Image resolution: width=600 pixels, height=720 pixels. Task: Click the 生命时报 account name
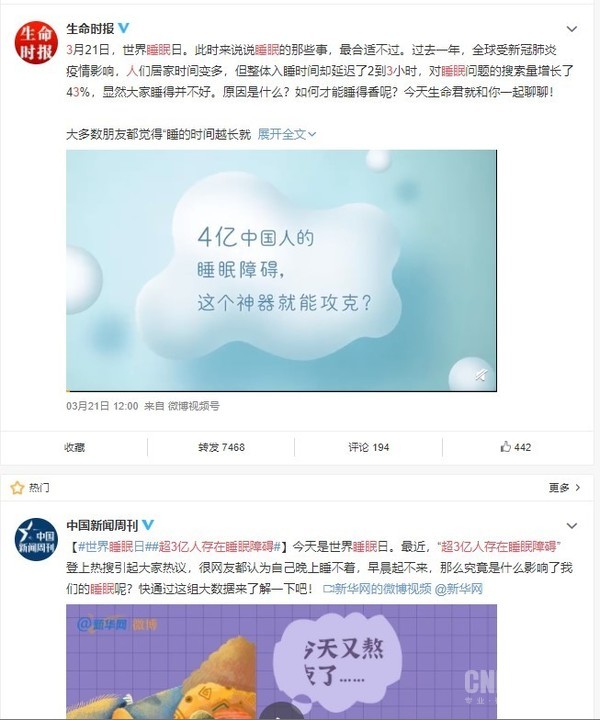pyautogui.click(x=90, y=28)
